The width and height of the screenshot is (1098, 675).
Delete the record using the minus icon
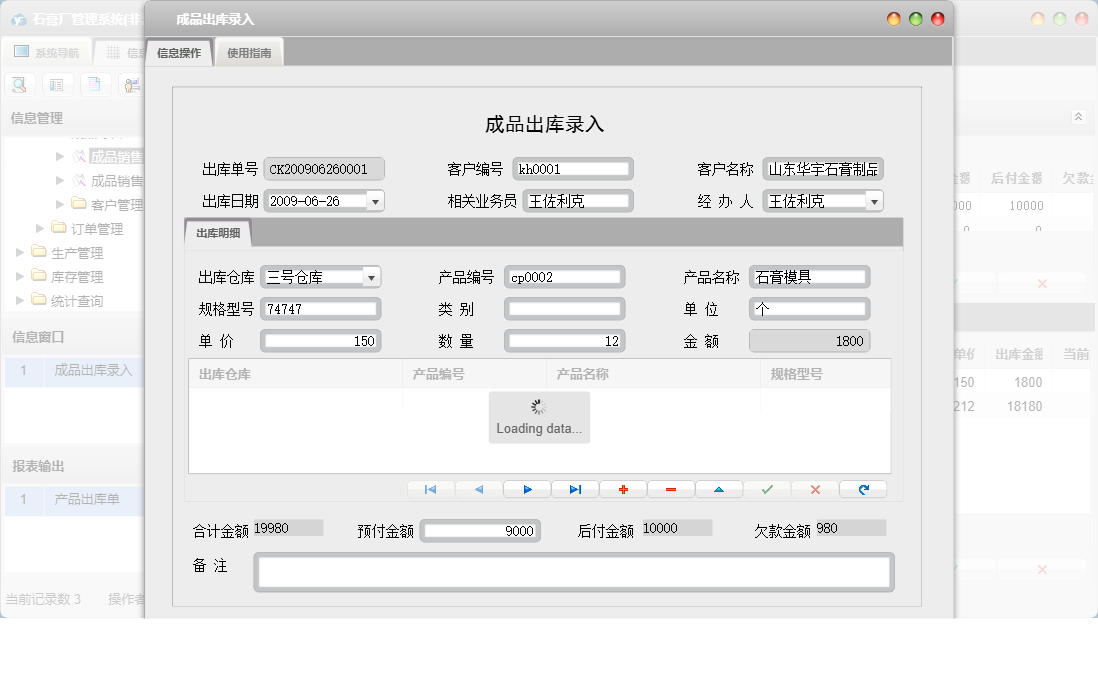coord(670,489)
